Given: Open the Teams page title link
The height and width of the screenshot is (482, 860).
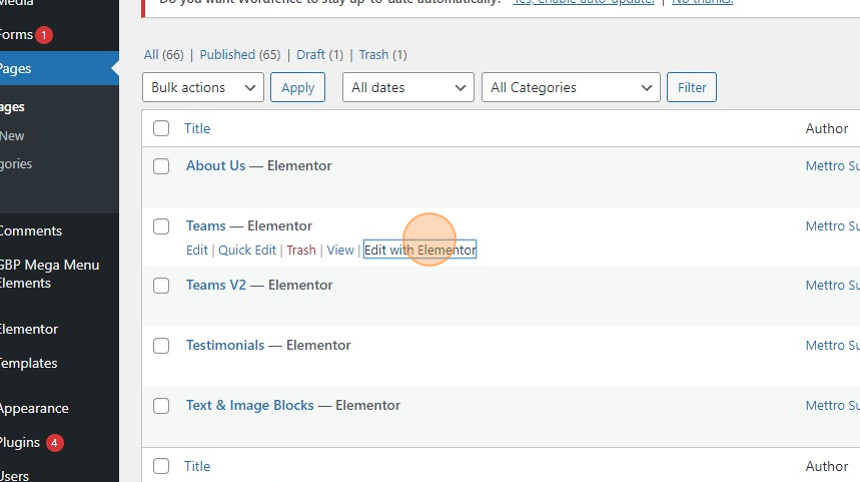Looking at the screenshot, I should pyautogui.click(x=206, y=226).
